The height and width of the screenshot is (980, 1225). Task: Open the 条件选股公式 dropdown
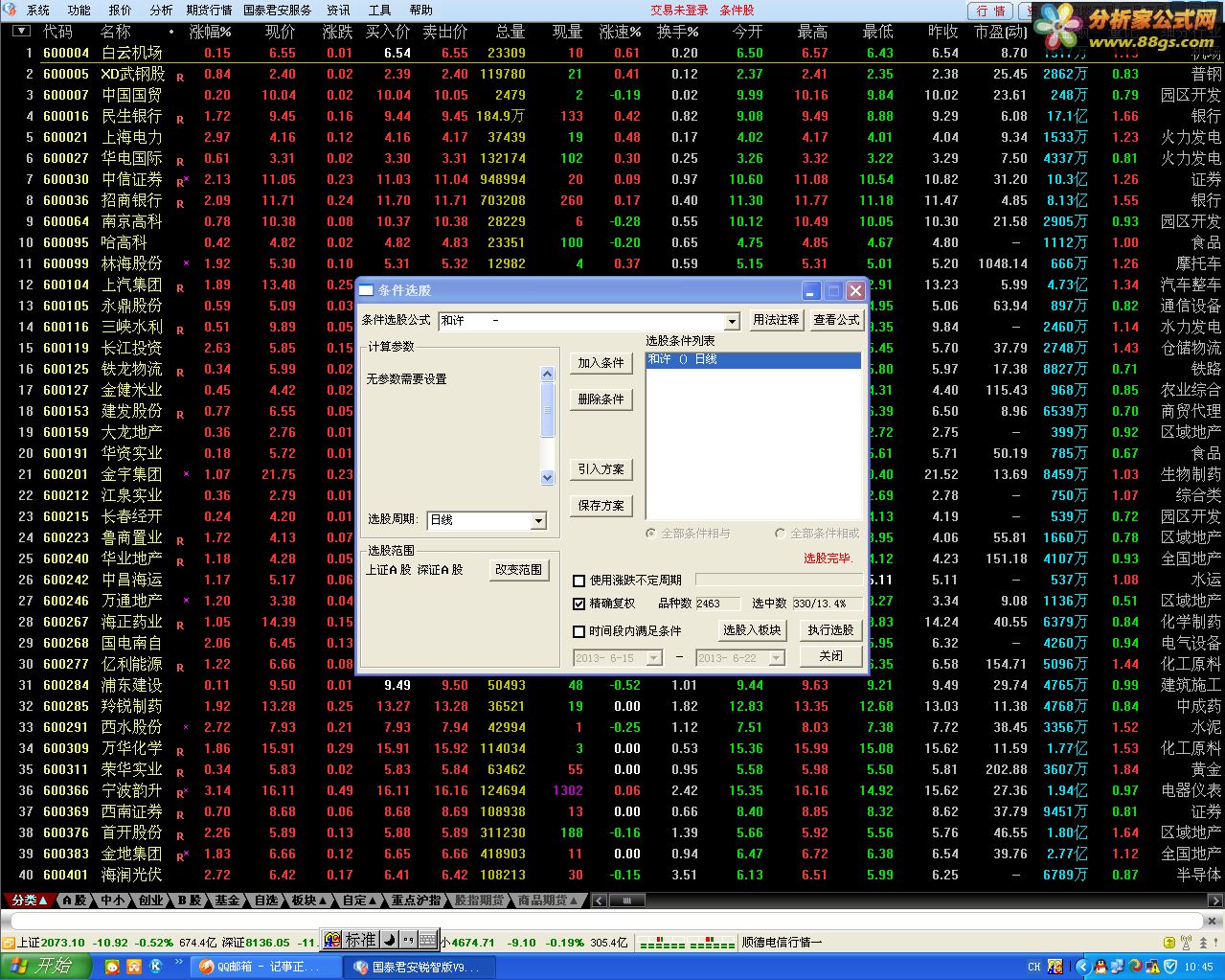732,322
